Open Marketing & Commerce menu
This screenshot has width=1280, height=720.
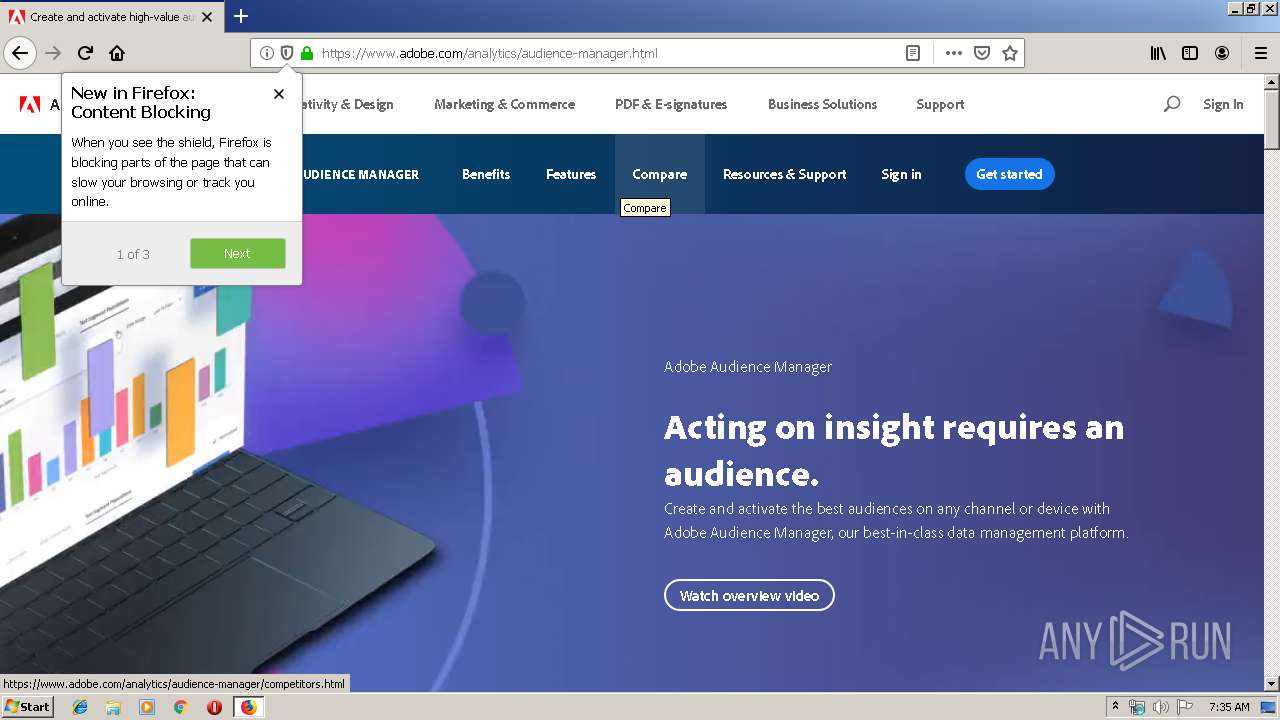click(x=504, y=104)
